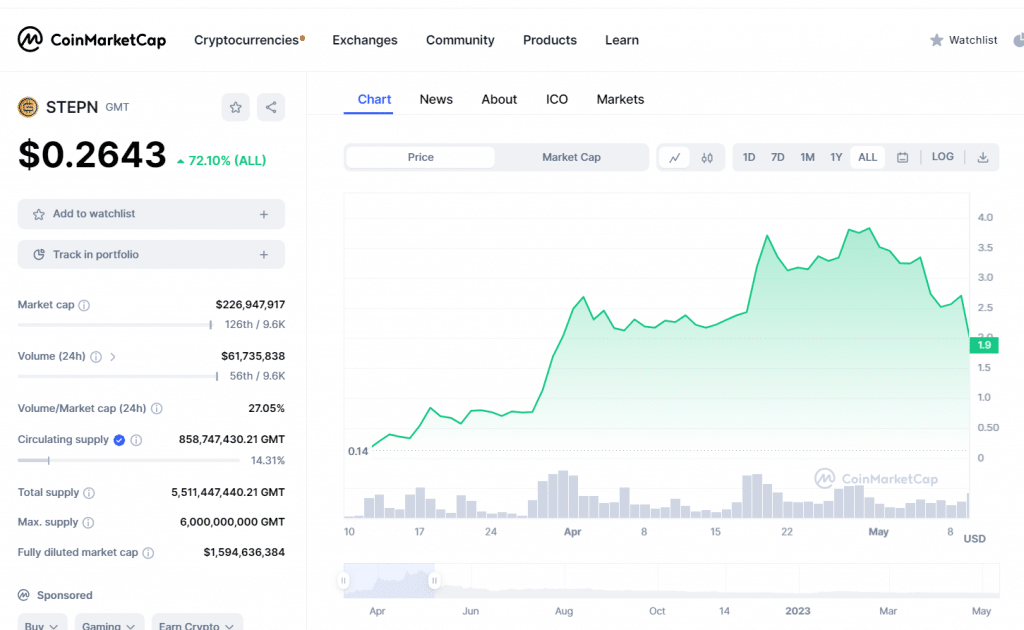Set chart range to 1Y
Viewport: 1024px width, 630px height.
click(x=836, y=157)
